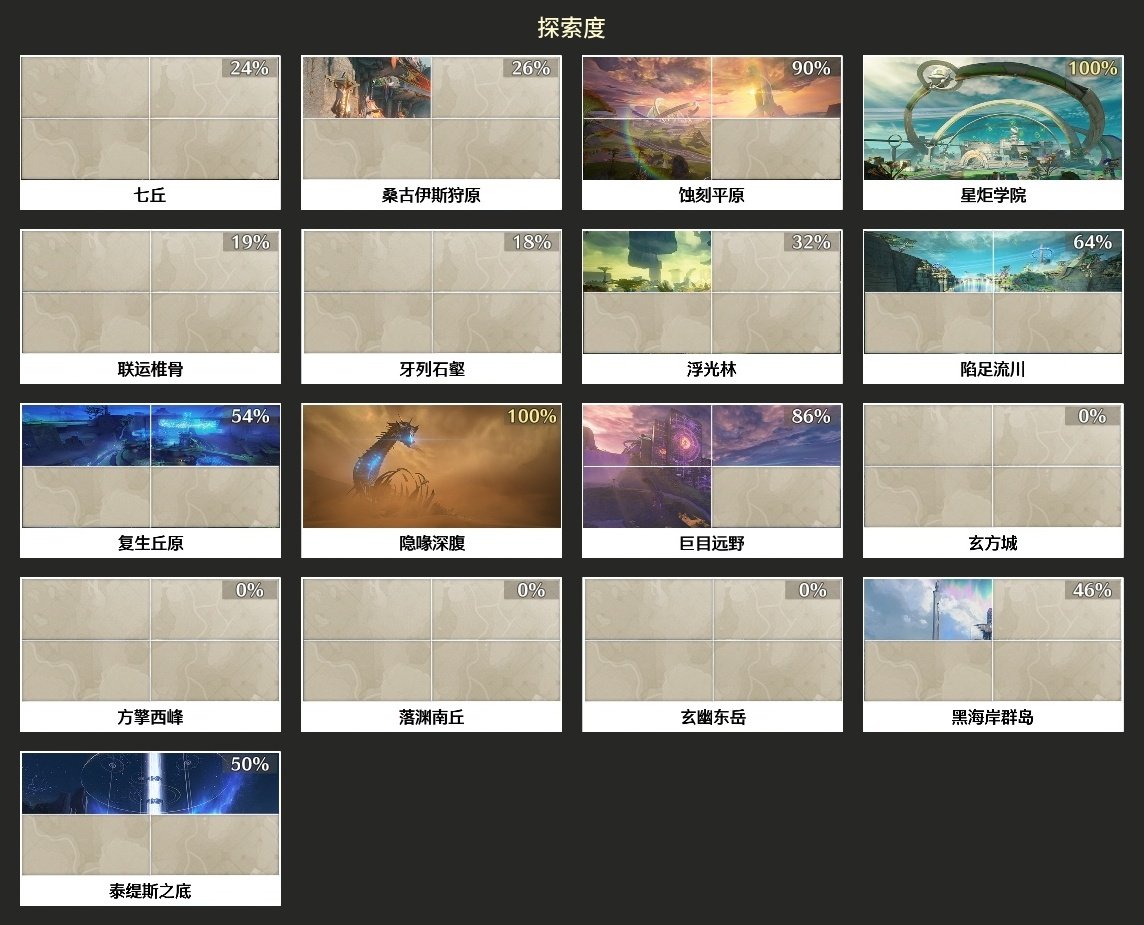Select the 方擎西峰 unexplored thumbnail
Screen dimensions: 1144x925
point(150,640)
